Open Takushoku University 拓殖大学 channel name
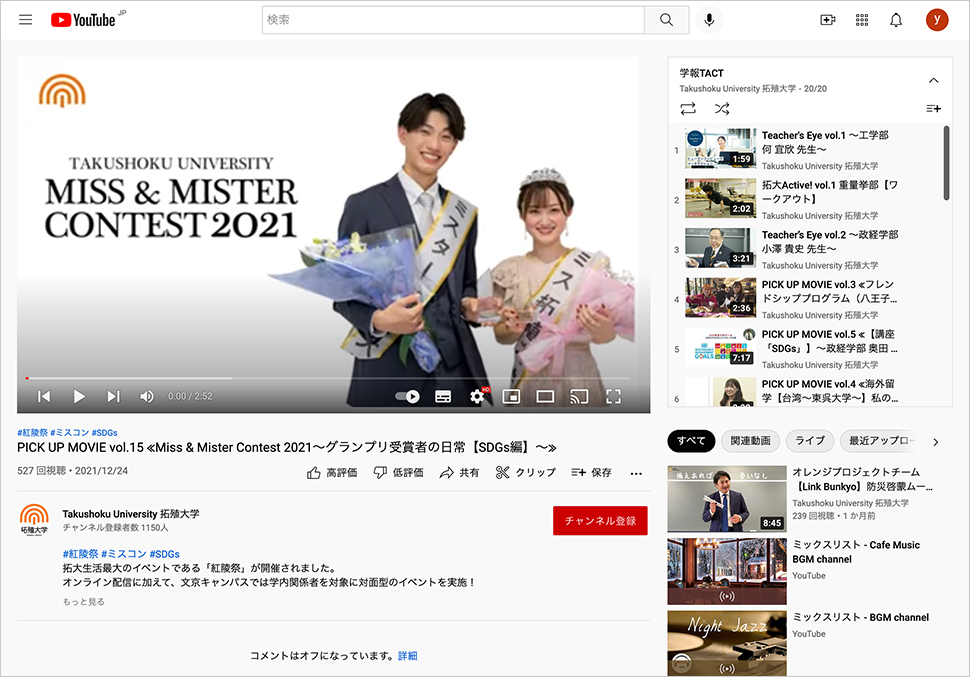970x677 pixels. tap(131, 514)
